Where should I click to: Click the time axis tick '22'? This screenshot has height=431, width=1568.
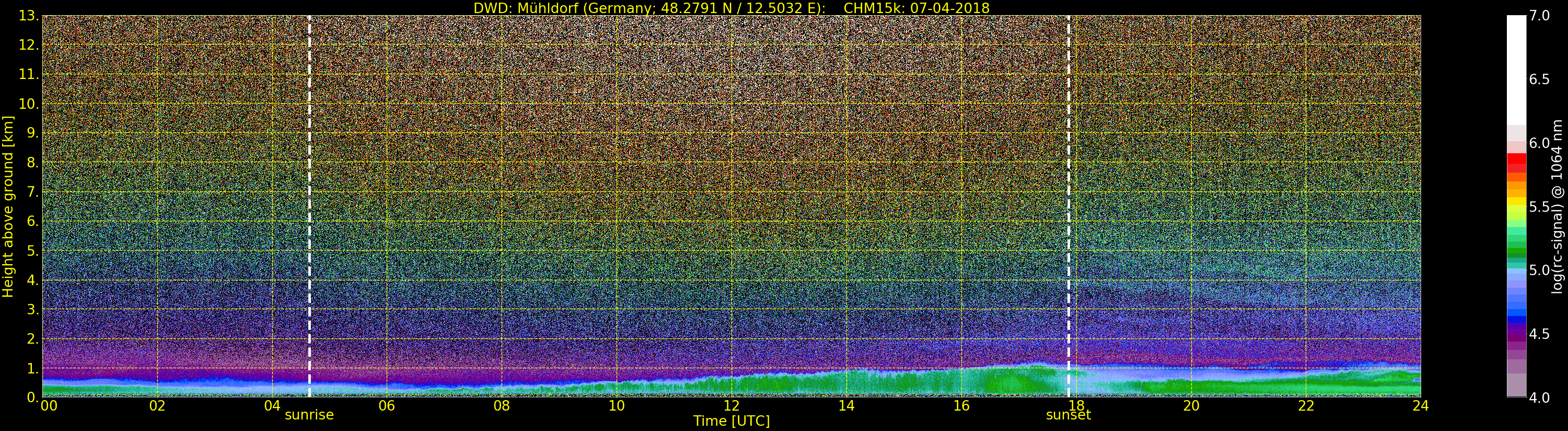[x=1306, y=405]
